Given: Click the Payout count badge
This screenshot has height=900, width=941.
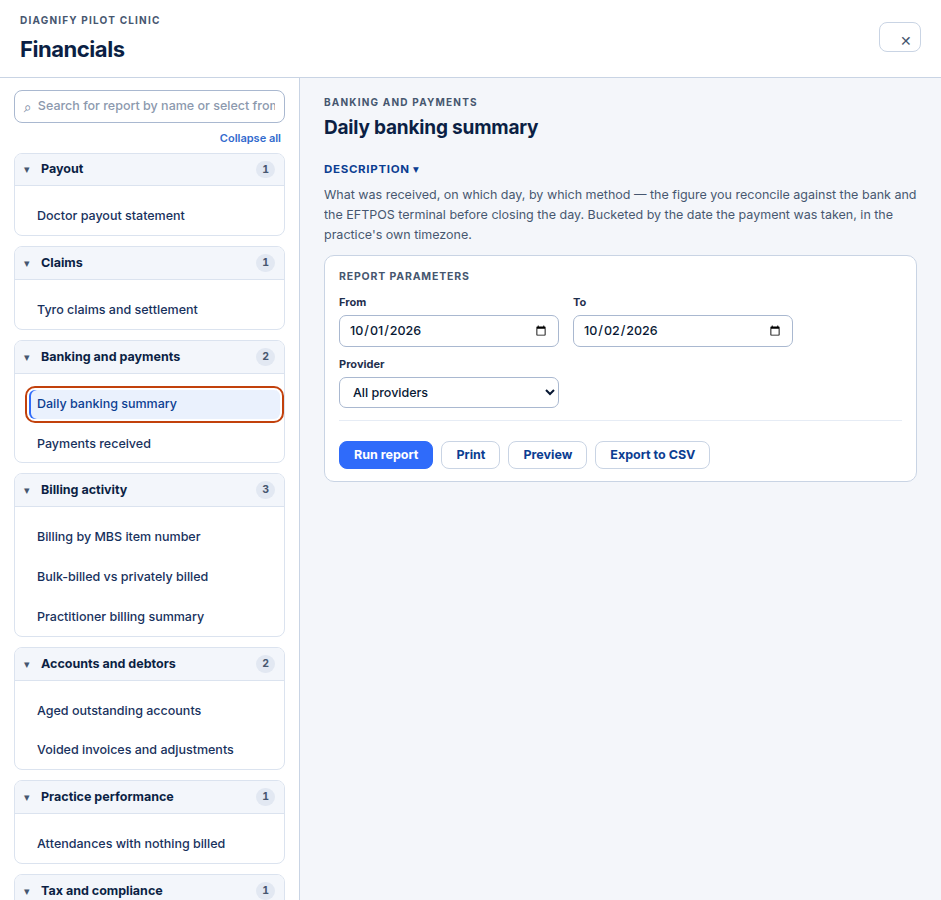Looking at the screenshot, I should [x=265, y=169].
